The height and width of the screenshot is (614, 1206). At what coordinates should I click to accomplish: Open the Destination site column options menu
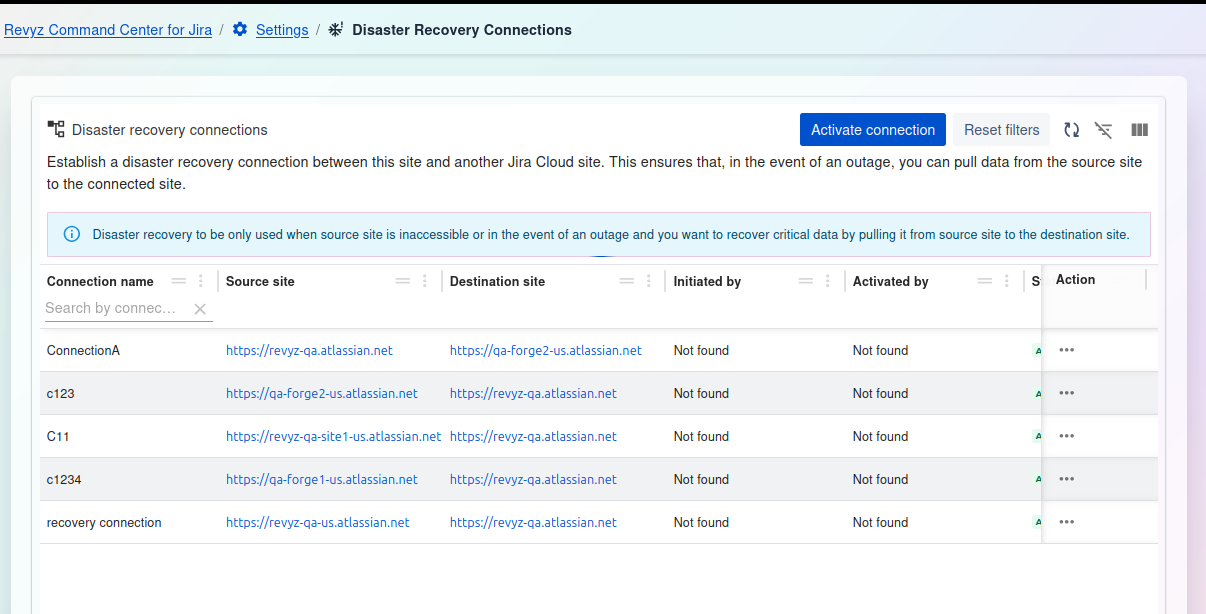pyautogui.click(x=649, y=281)
